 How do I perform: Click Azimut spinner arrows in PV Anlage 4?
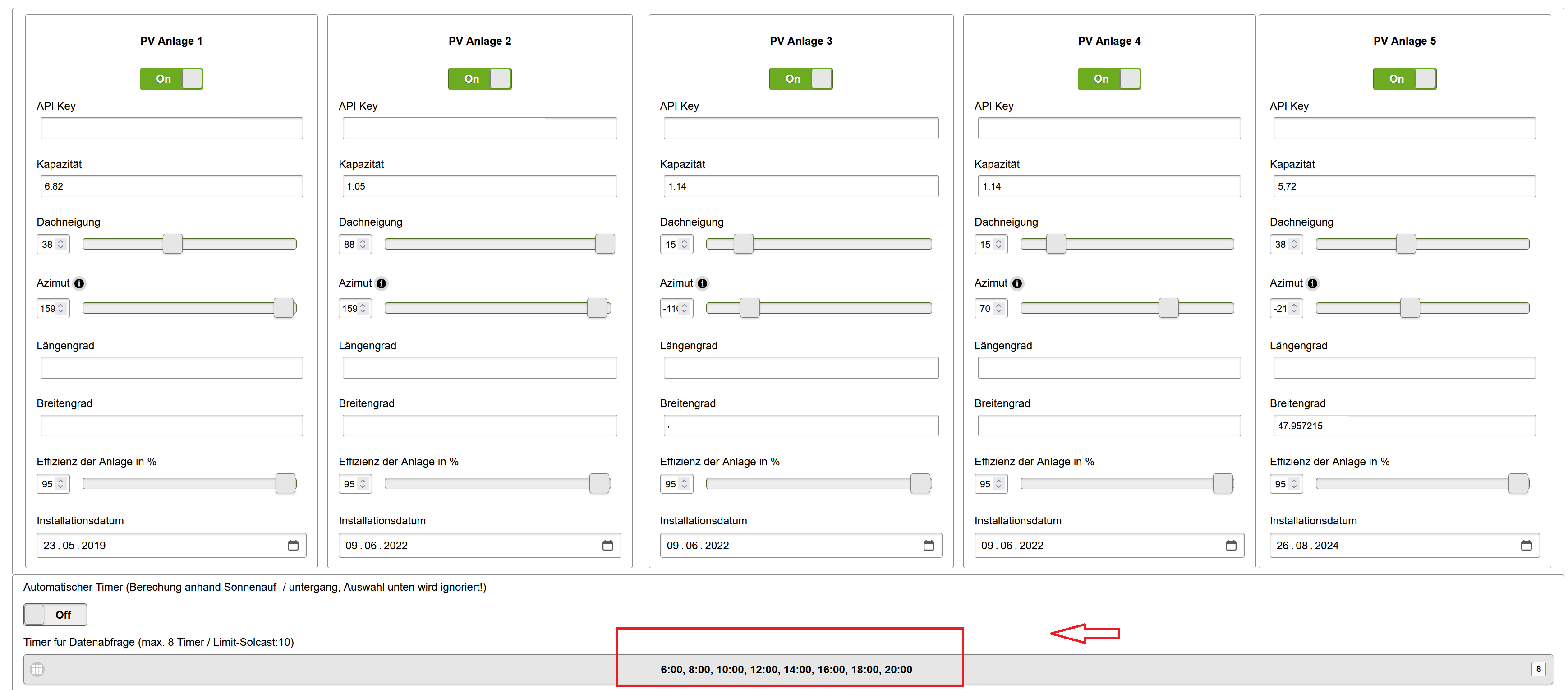point(998,308)
